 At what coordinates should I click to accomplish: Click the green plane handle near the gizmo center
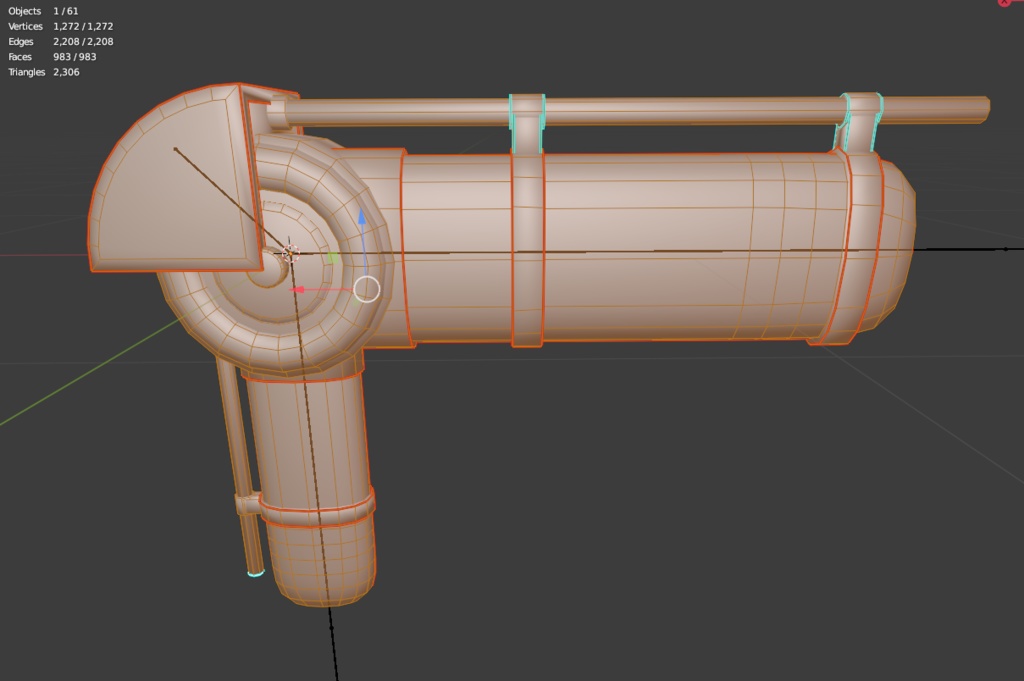click(333, 255)
